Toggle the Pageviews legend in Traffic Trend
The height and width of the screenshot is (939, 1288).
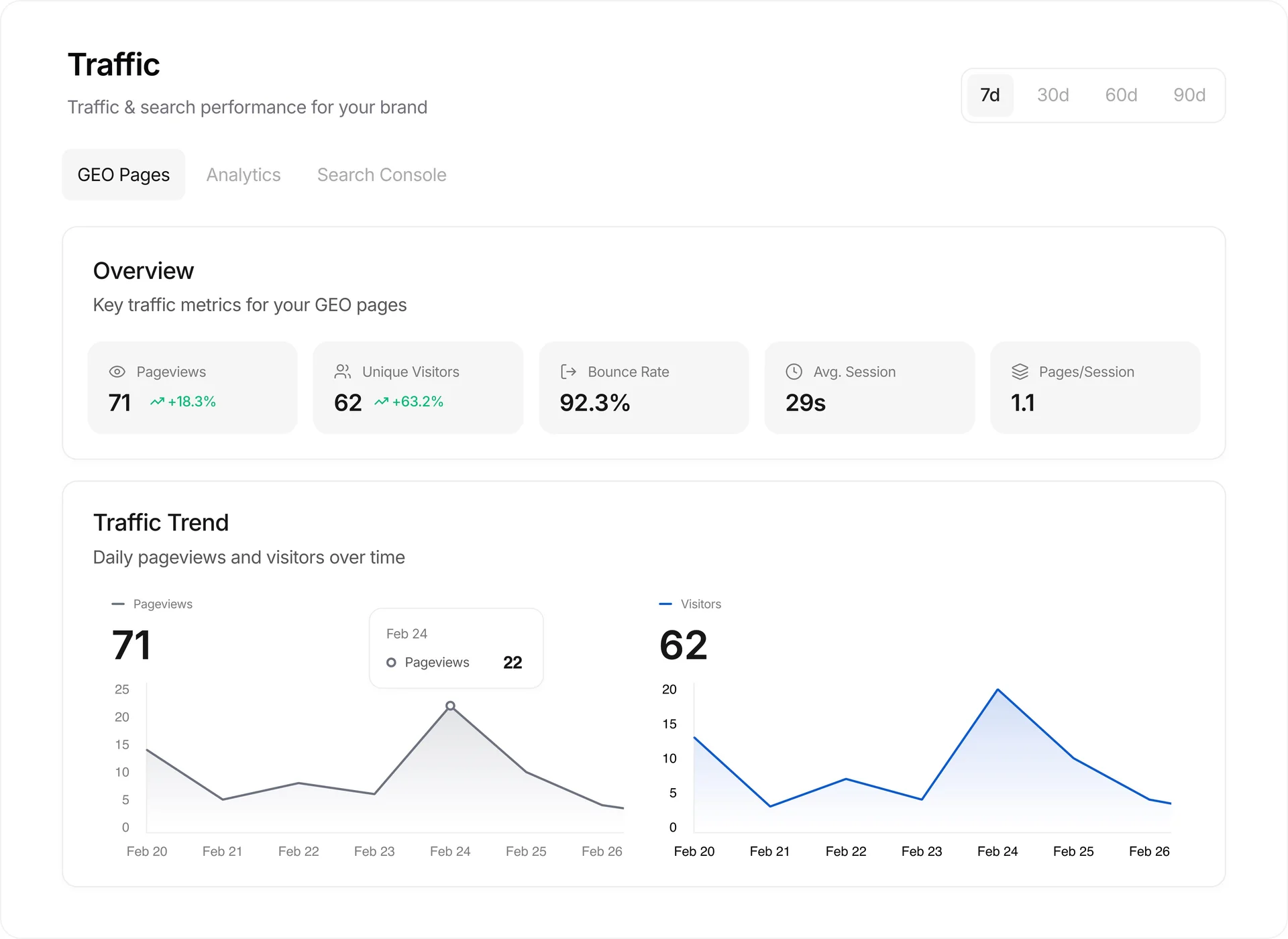click(152, 604)
